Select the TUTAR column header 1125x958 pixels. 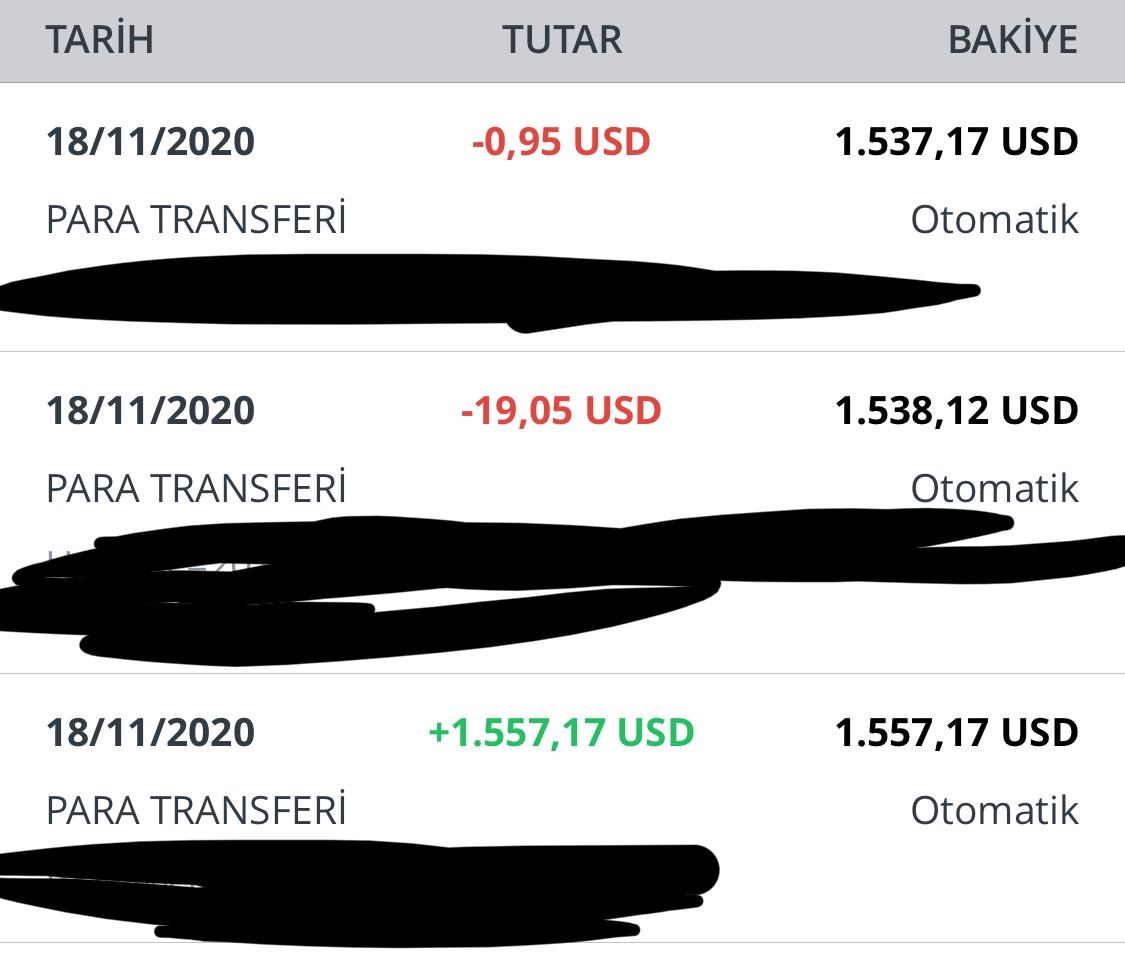coord(562,39)
